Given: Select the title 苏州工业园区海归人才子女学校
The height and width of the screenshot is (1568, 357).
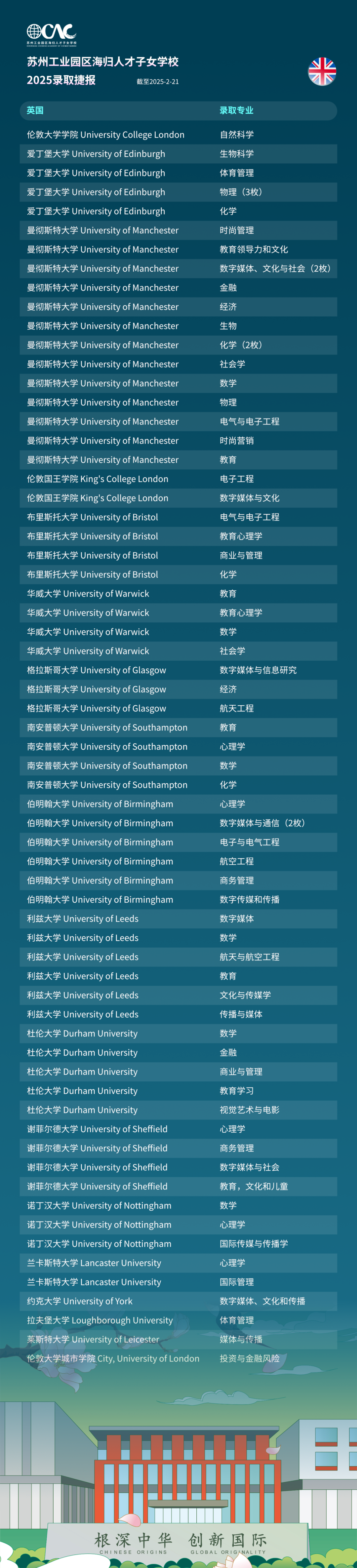Looking at the screenshot, I should point(102,61).
